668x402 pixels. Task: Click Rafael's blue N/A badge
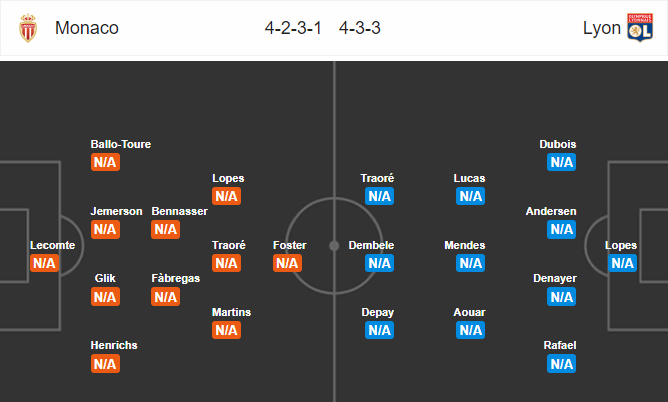(x=561, y=364)
